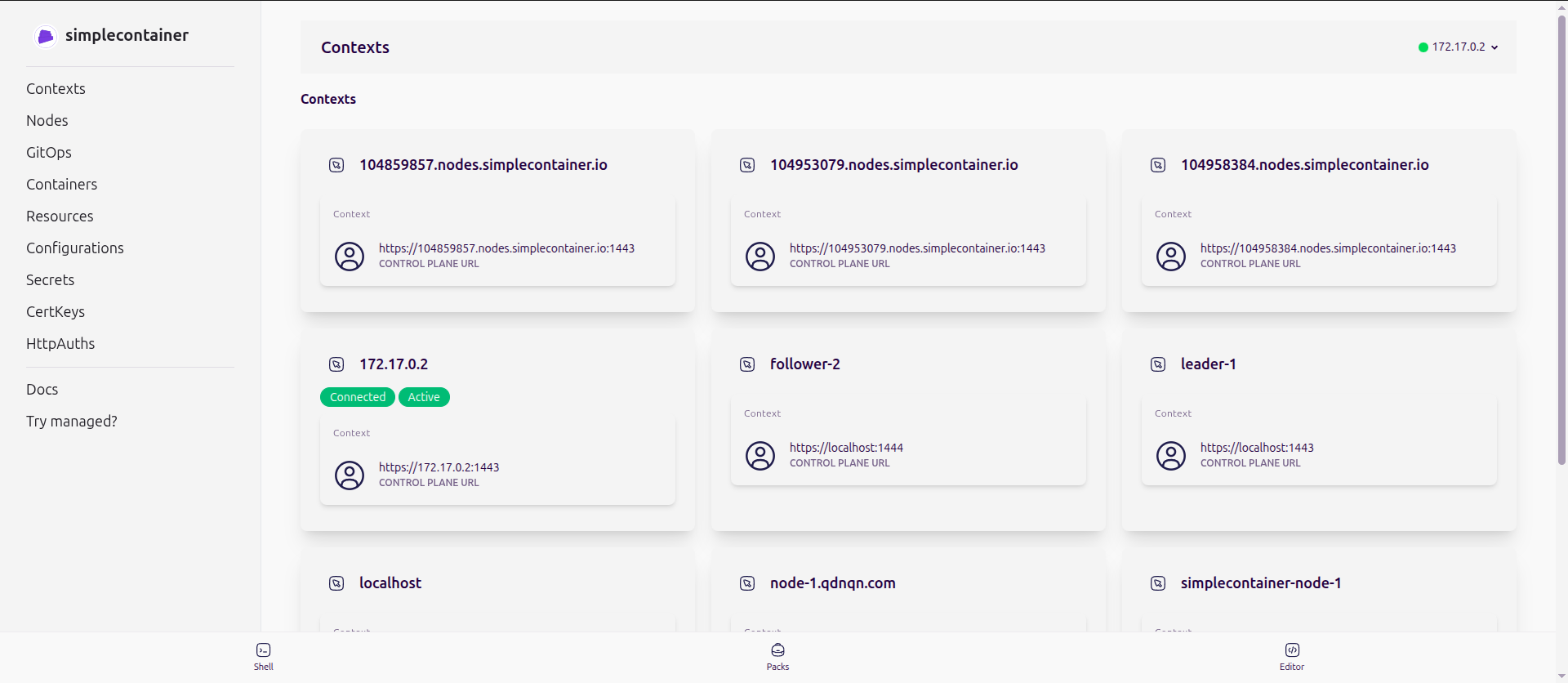Click URL https://104859857.nodes.simplecontainer.io:1443
This screenshot has width=1568, height=683.
point(506,248)
